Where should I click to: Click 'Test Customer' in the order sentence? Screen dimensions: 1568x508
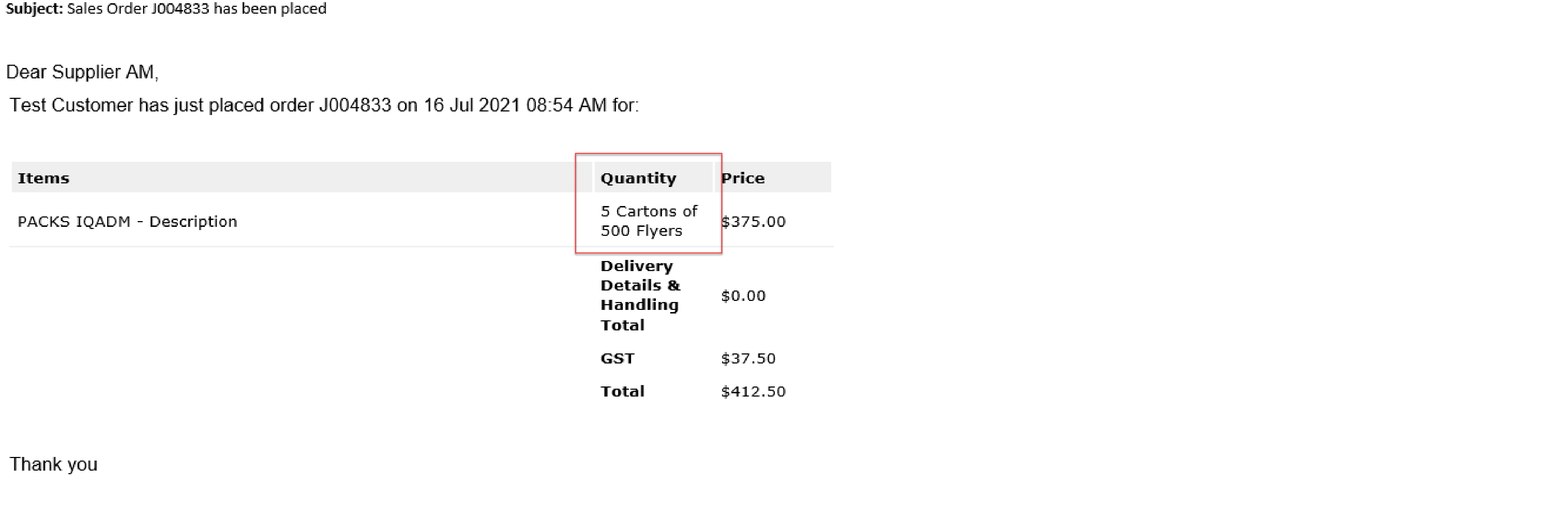(x=71, y=105)
